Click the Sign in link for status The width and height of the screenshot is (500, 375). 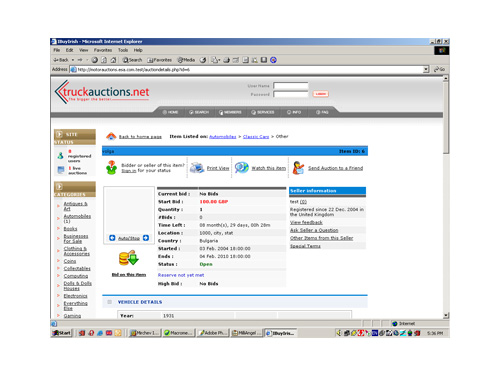point(129,171)
